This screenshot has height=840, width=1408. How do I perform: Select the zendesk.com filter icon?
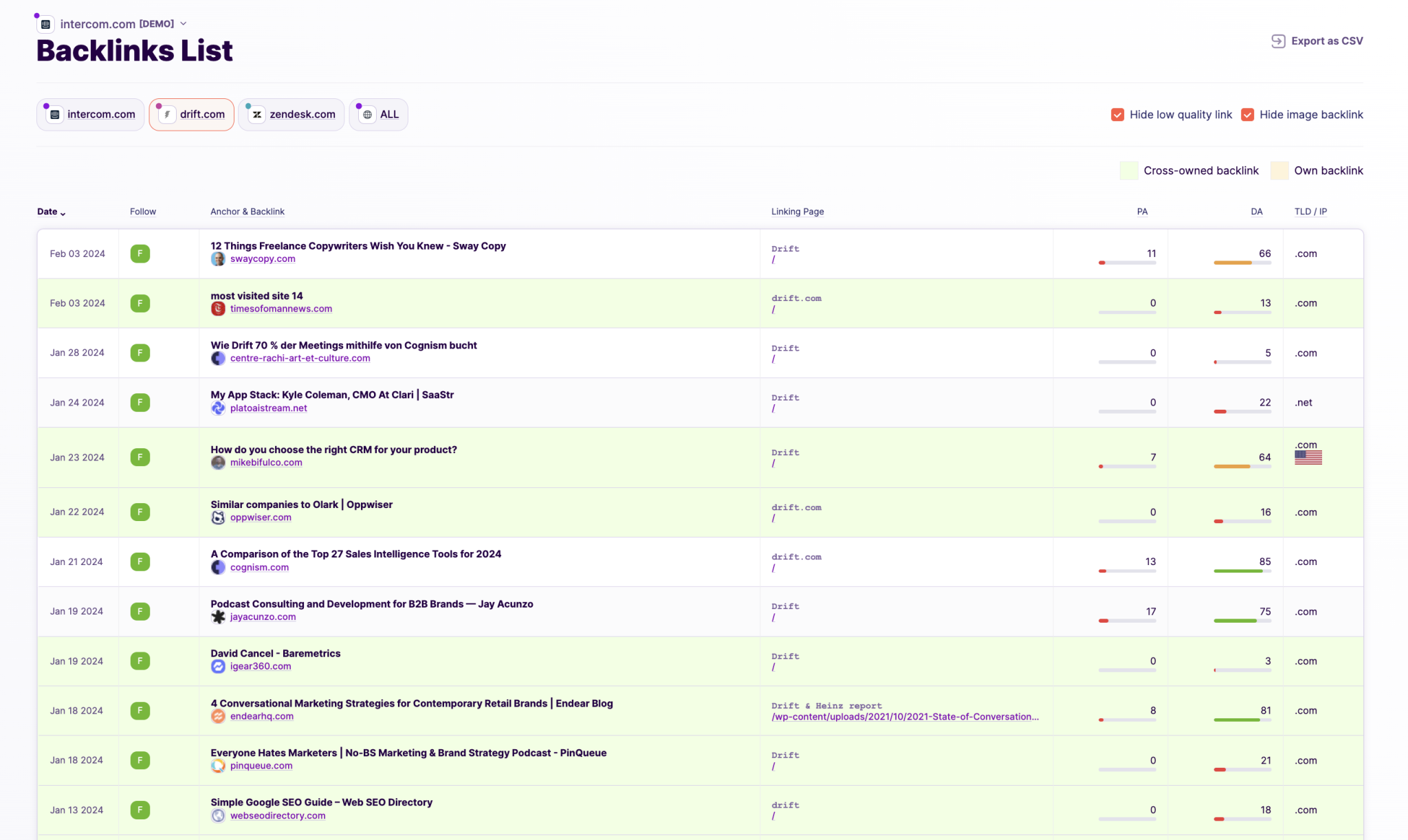pyautogui.click(x=256, y=114)
